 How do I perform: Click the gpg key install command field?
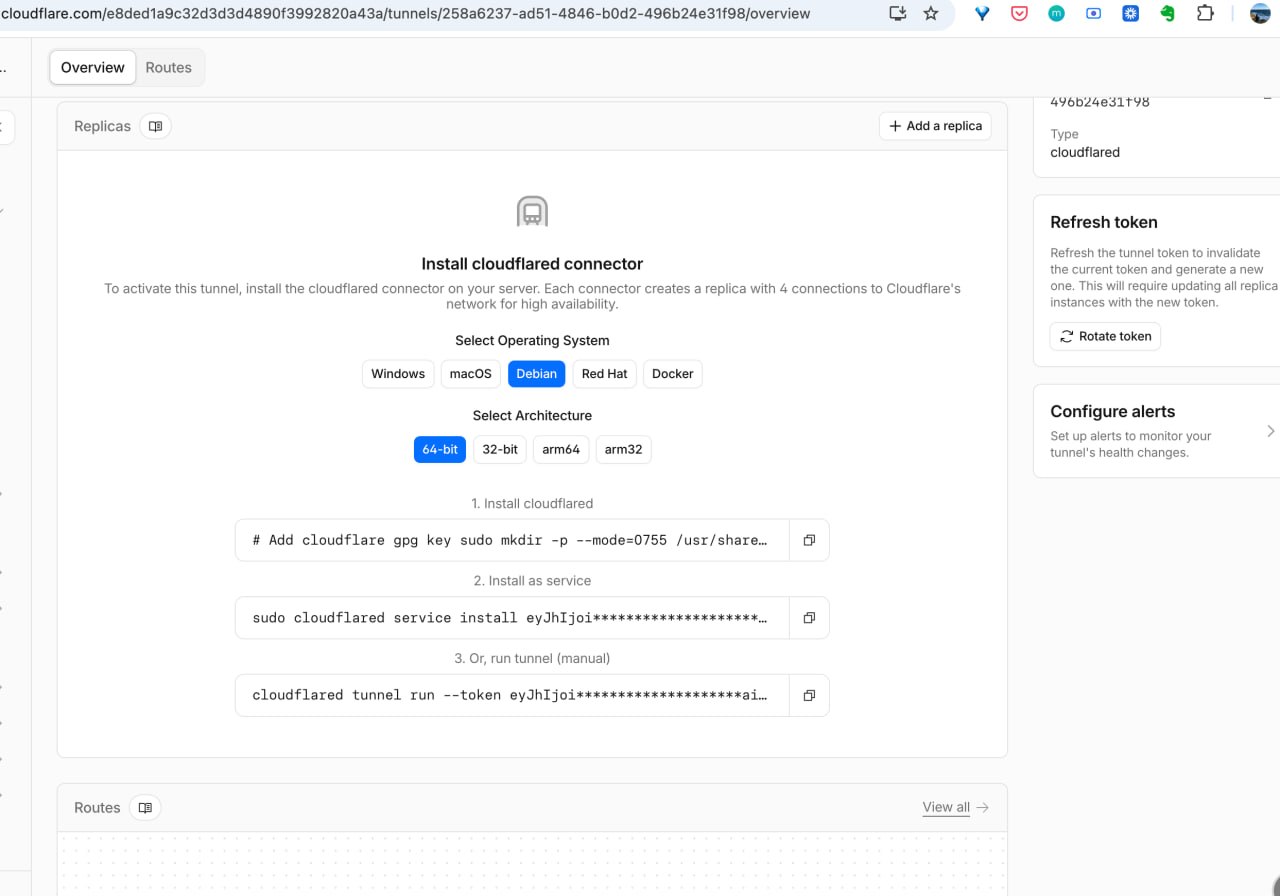tap(512, 540)
